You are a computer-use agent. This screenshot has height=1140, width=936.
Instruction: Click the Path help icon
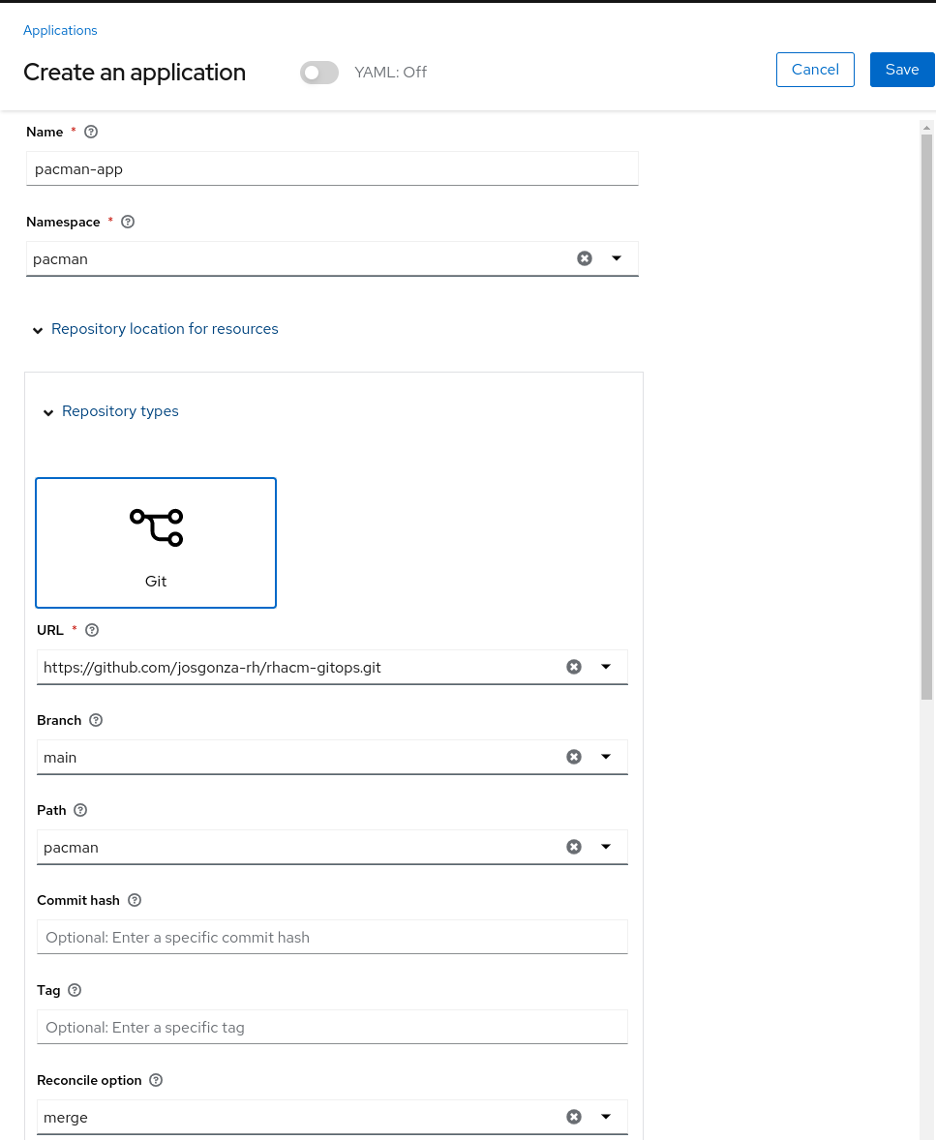click(81, 810)
